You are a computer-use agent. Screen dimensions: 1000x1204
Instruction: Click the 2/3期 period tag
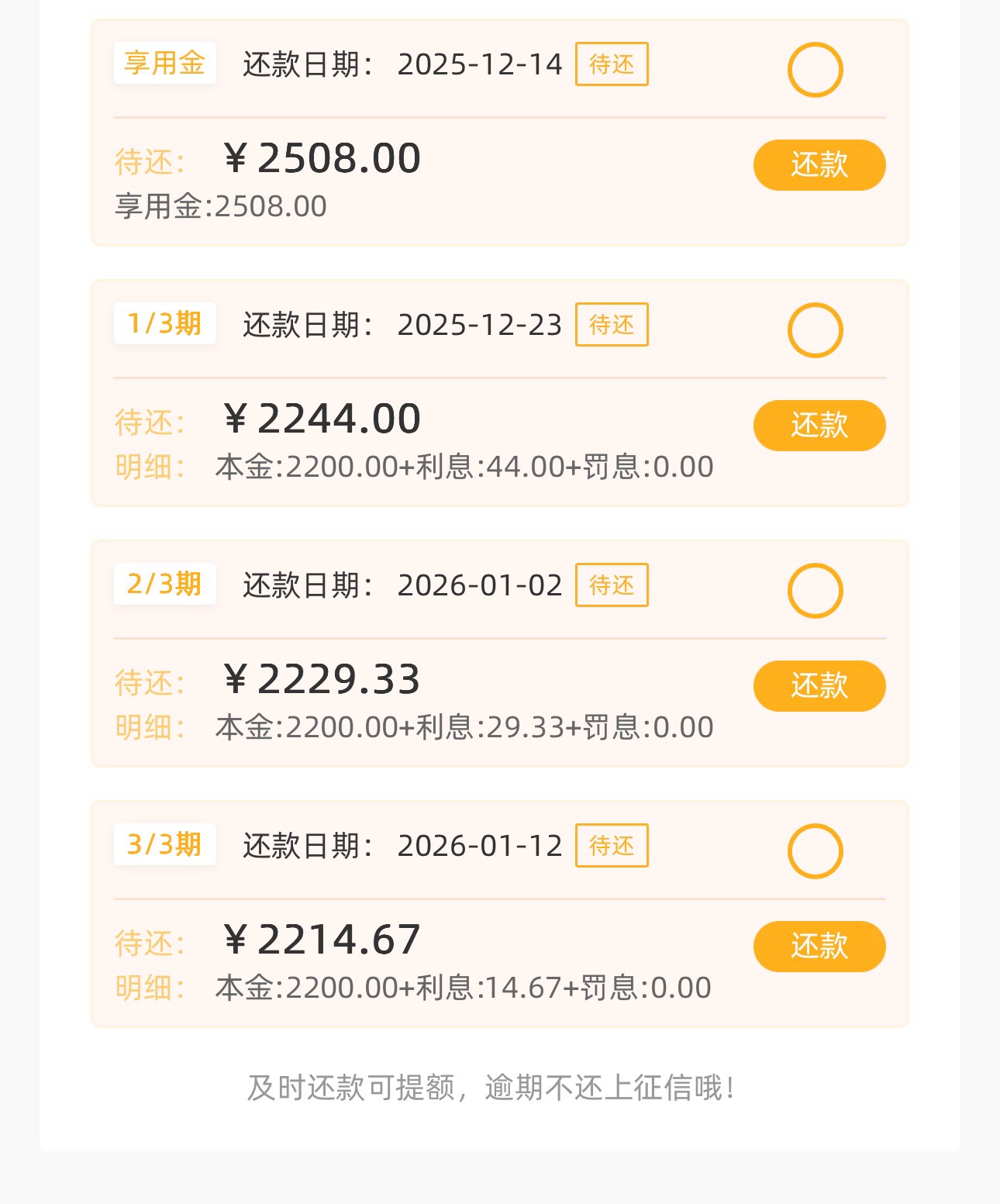pos(164,584)
